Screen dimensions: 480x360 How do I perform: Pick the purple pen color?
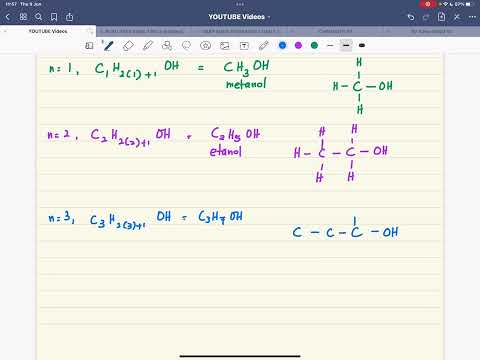click(x=298, y=45)
